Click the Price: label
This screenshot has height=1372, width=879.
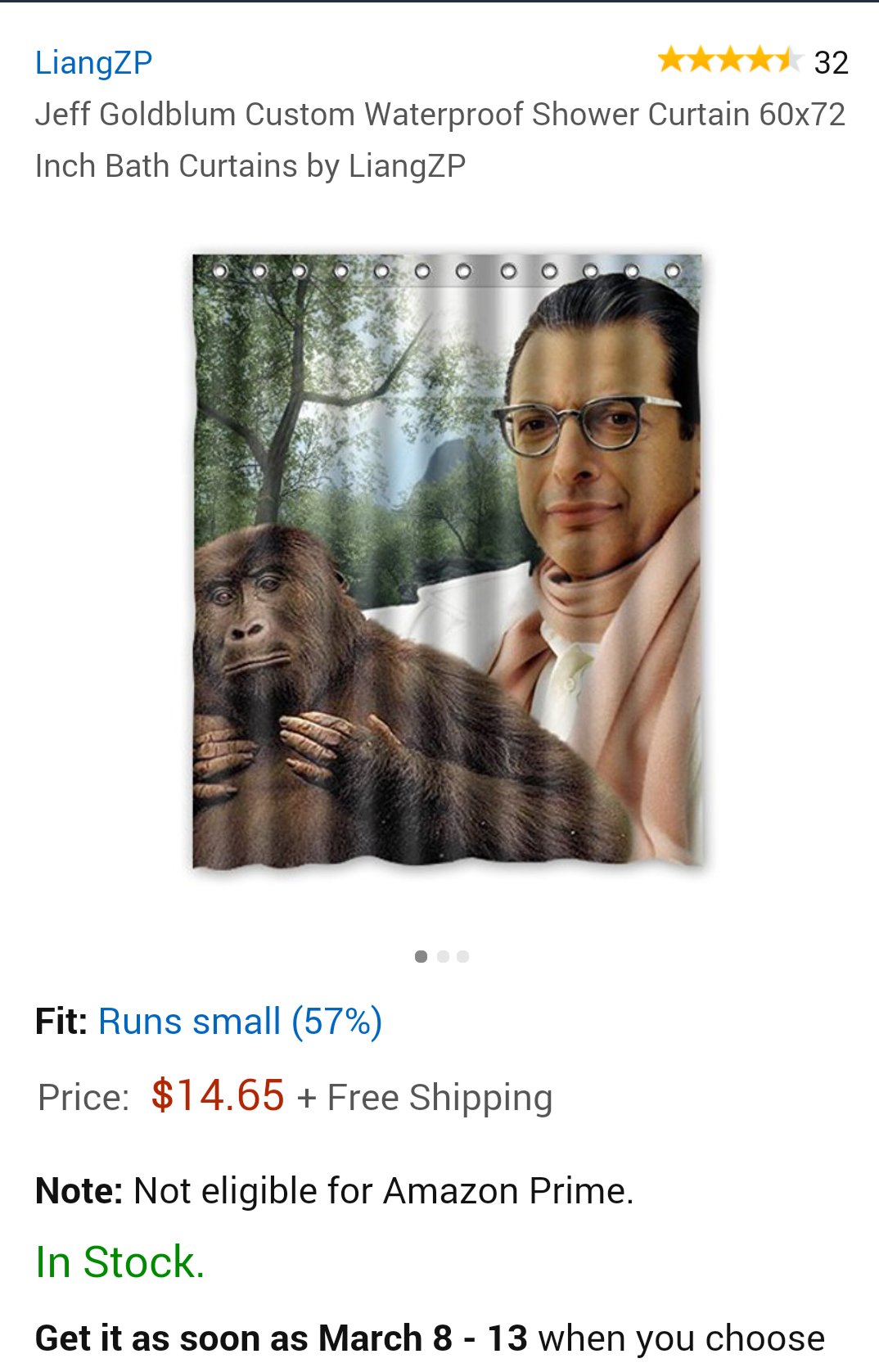tap(83, 1098)
